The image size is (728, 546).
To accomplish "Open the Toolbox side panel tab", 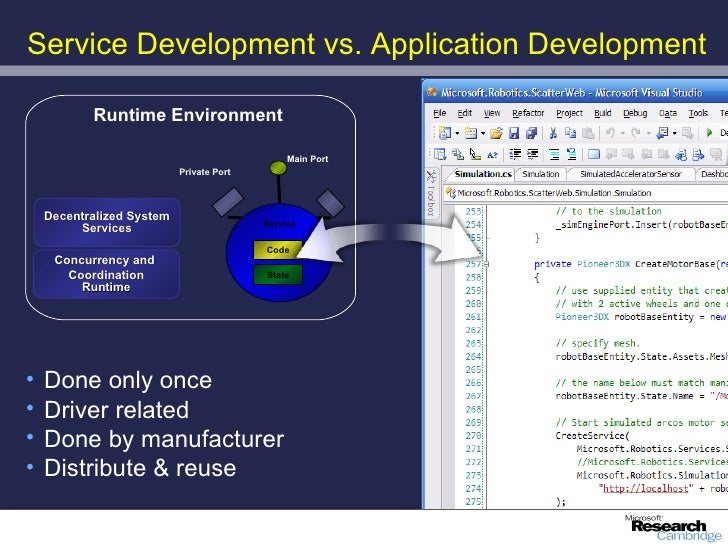I will pos(431,193).
